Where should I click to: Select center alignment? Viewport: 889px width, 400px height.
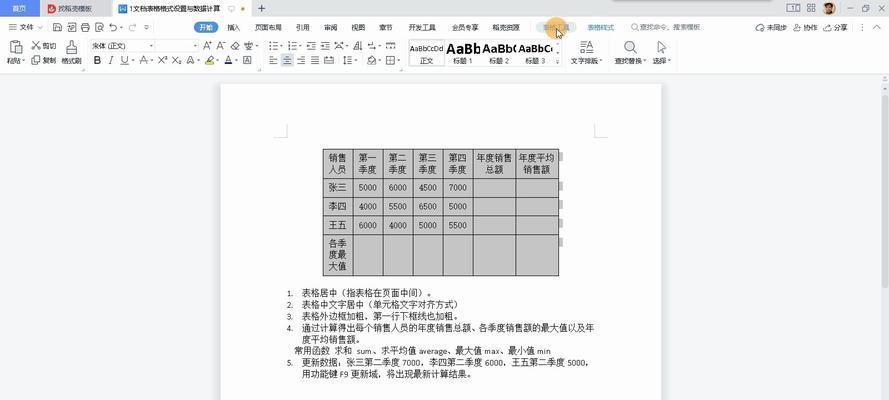[287, 61]
